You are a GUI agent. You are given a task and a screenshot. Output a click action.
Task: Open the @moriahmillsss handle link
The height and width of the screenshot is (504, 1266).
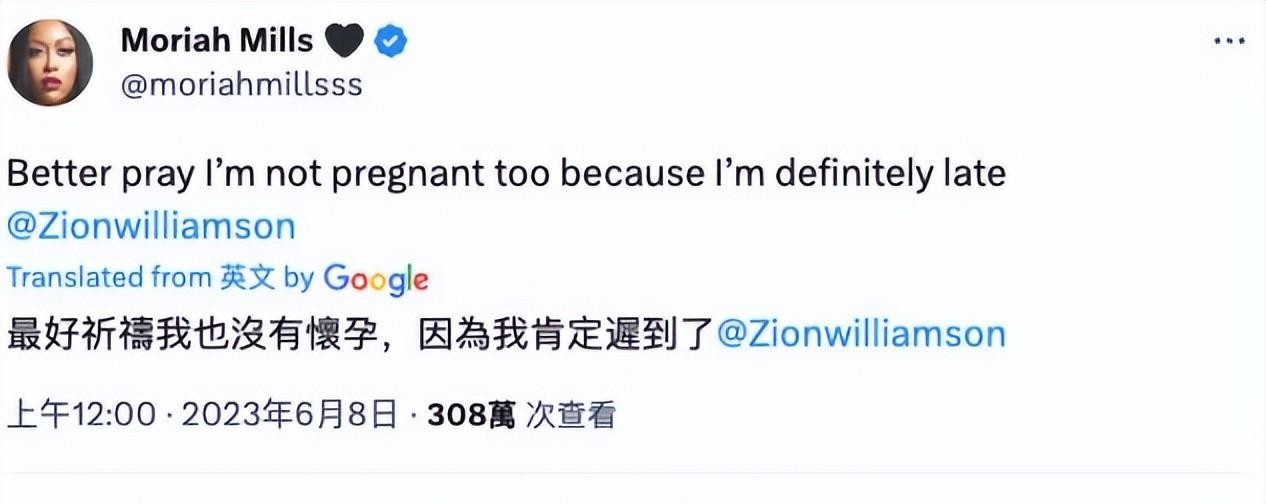pyautogui.click(x=241, y=85)
